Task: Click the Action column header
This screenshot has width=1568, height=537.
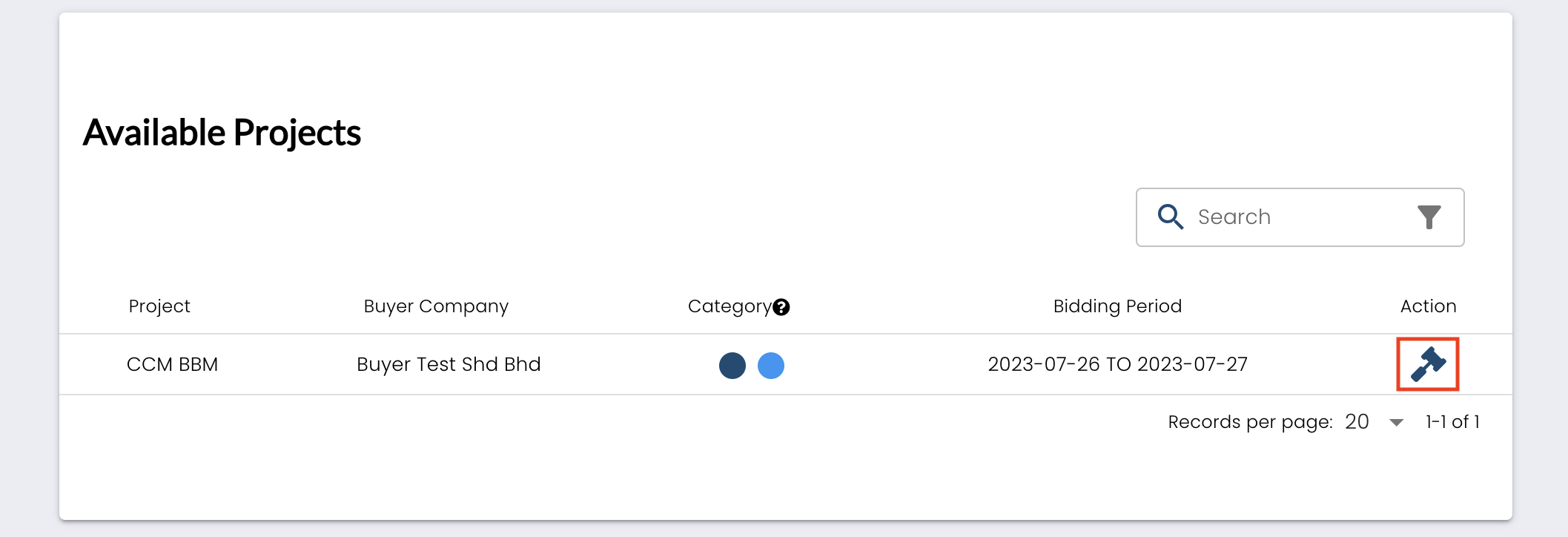Action: coord(1428,306)
